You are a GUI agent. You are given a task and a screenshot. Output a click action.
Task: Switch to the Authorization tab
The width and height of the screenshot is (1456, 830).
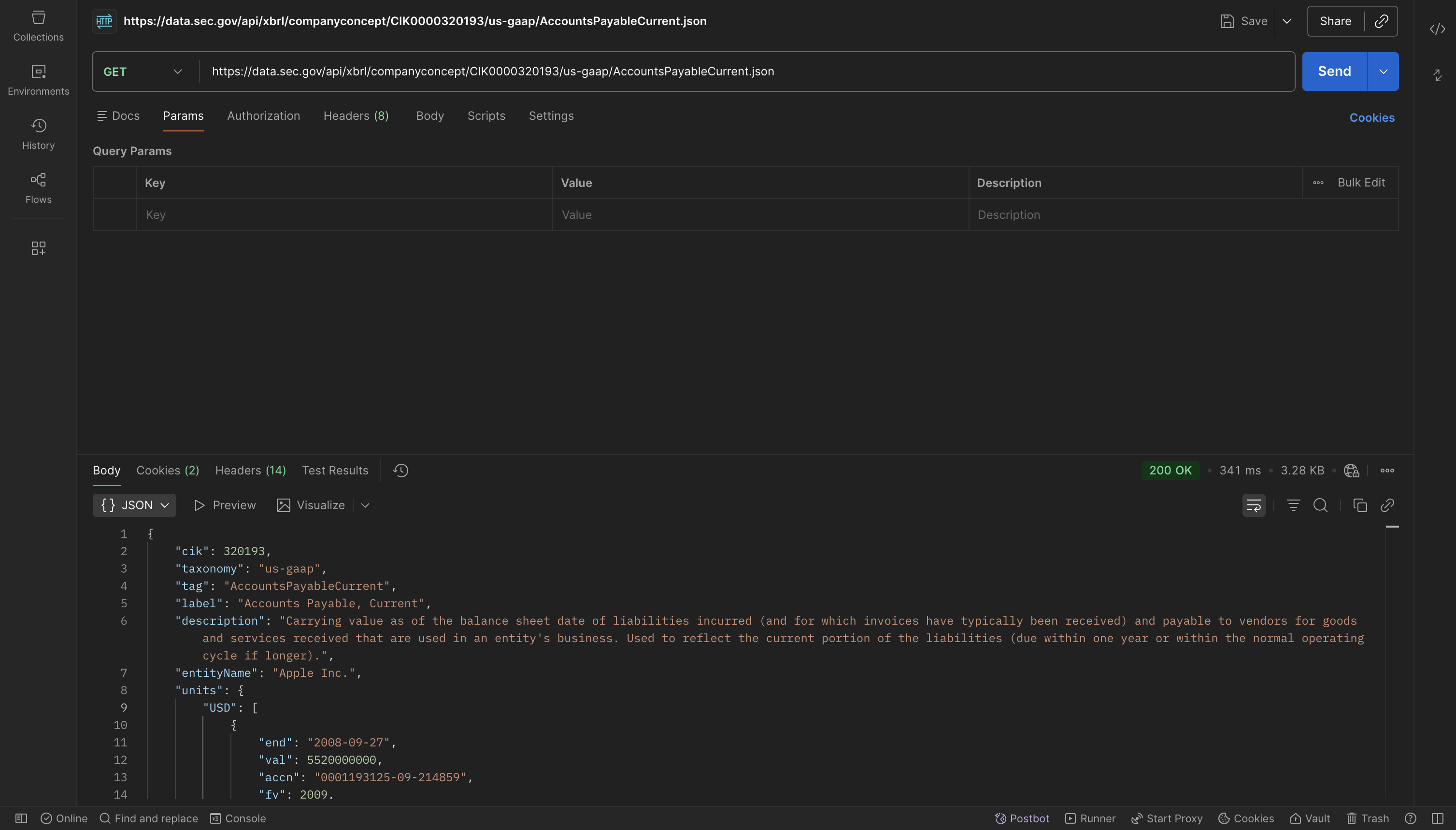tap(263, 116)
